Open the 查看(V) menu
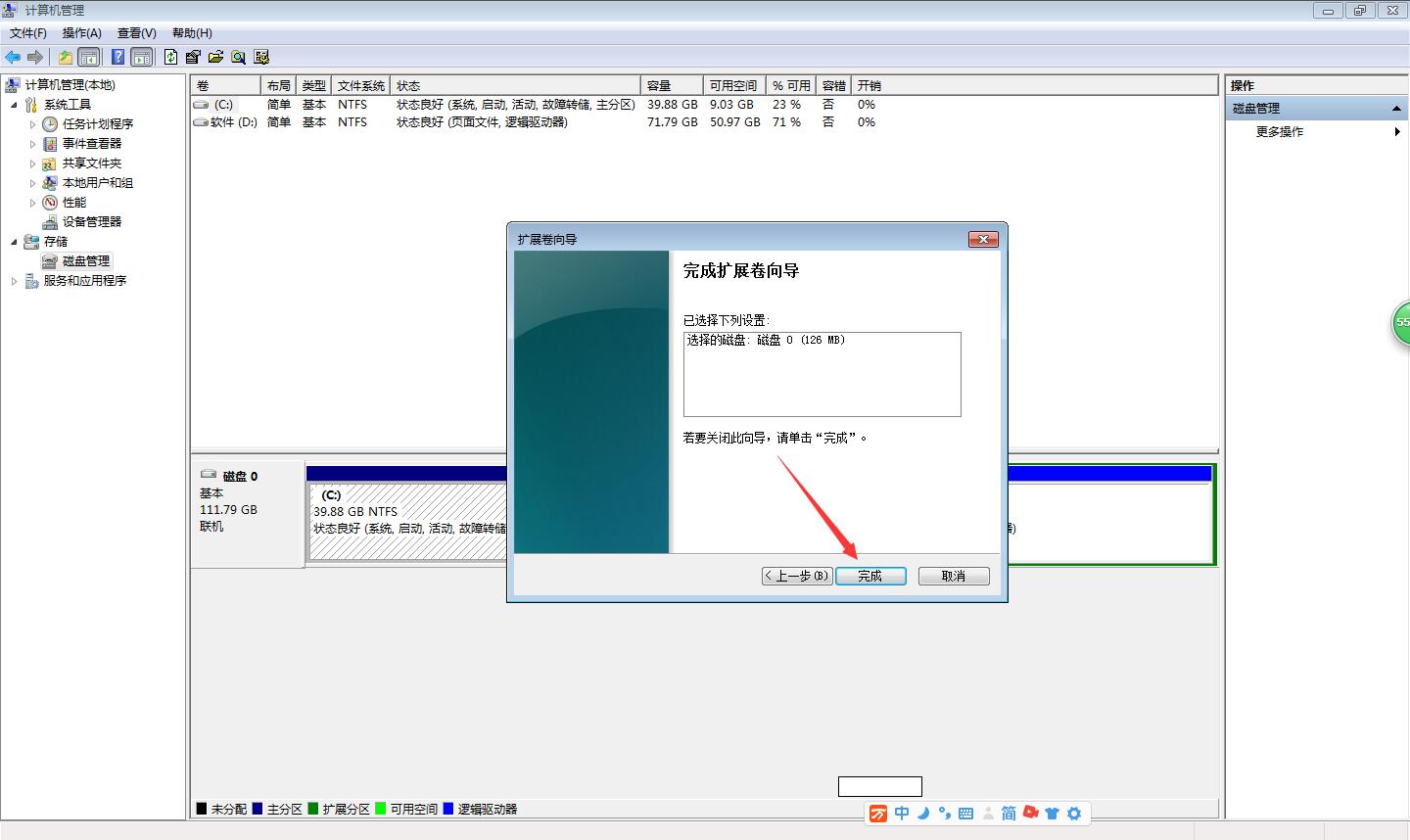1410x840 pixels. [137, 32]
